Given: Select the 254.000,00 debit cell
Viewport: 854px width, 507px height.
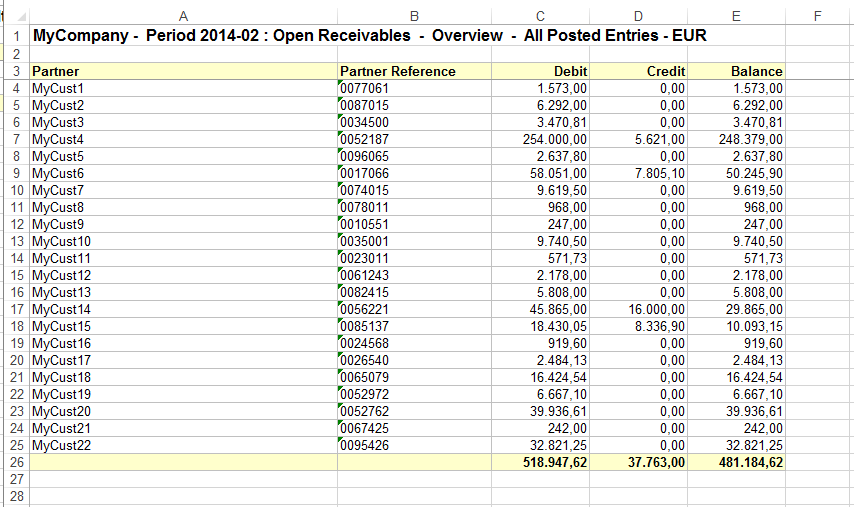Looking at the screenshot, I should [x=540, y=139].
